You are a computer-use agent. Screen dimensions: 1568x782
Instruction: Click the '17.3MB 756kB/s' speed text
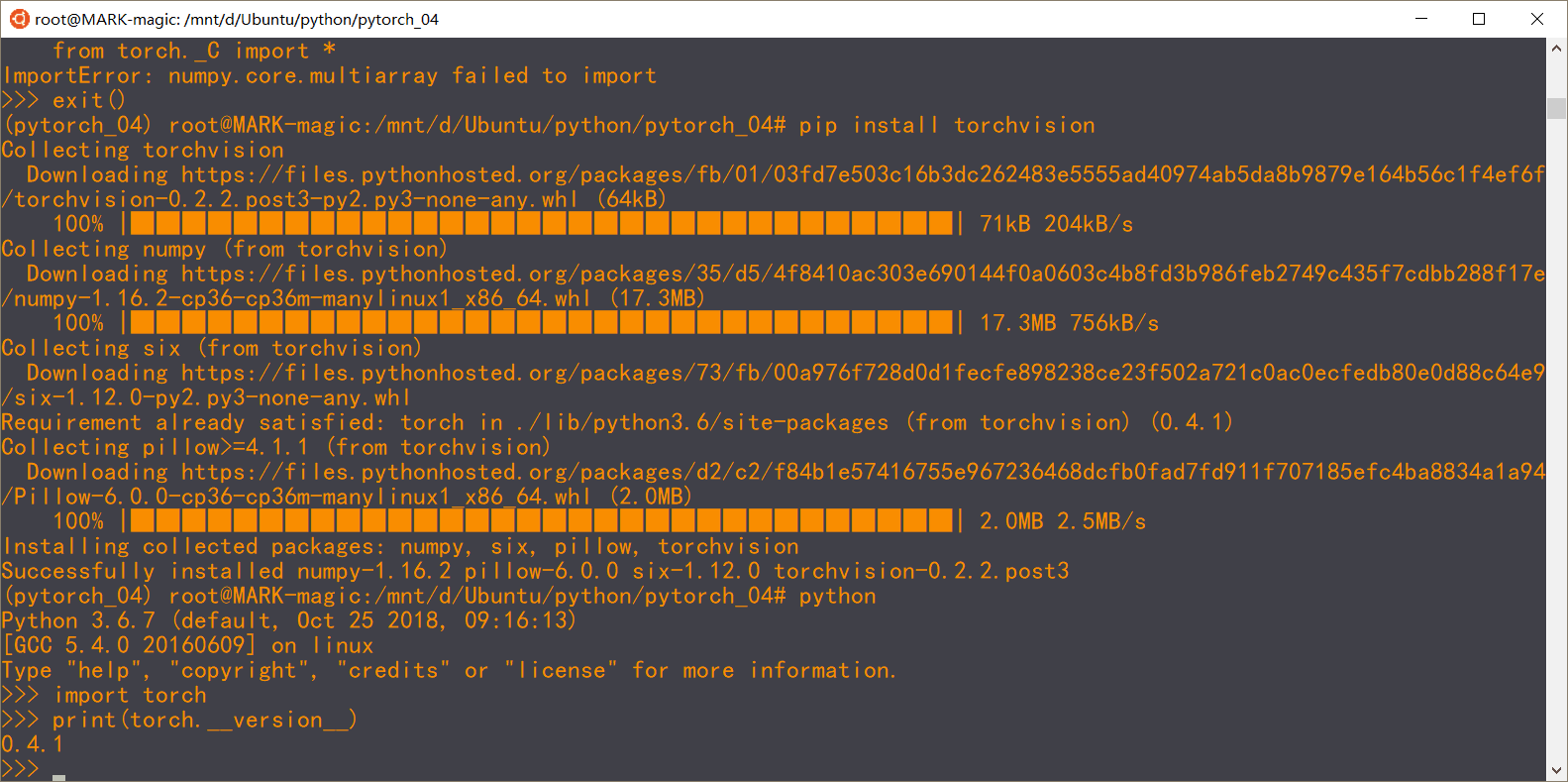(1069, 323)
